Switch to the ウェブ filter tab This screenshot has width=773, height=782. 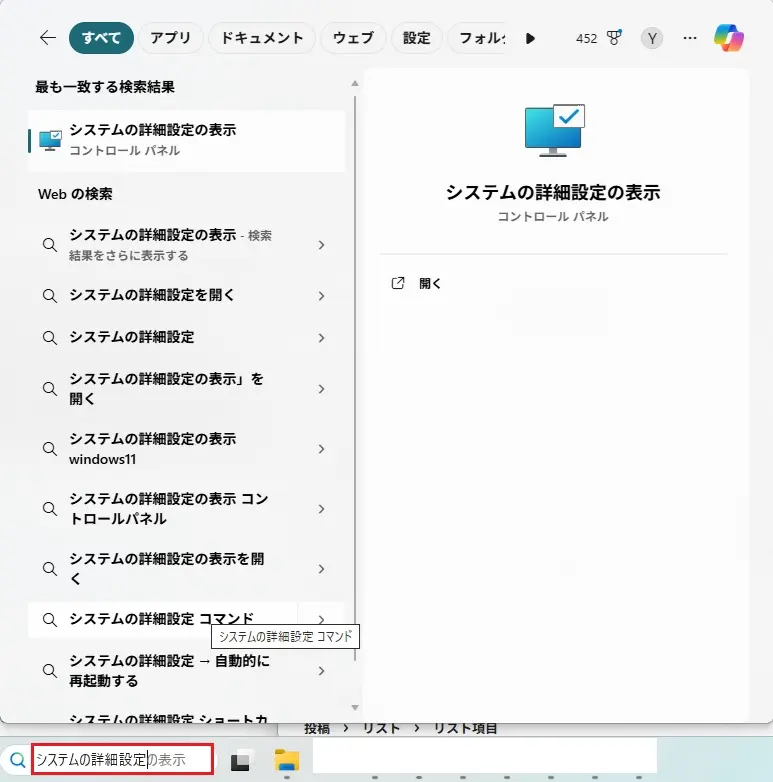point(353,38)
